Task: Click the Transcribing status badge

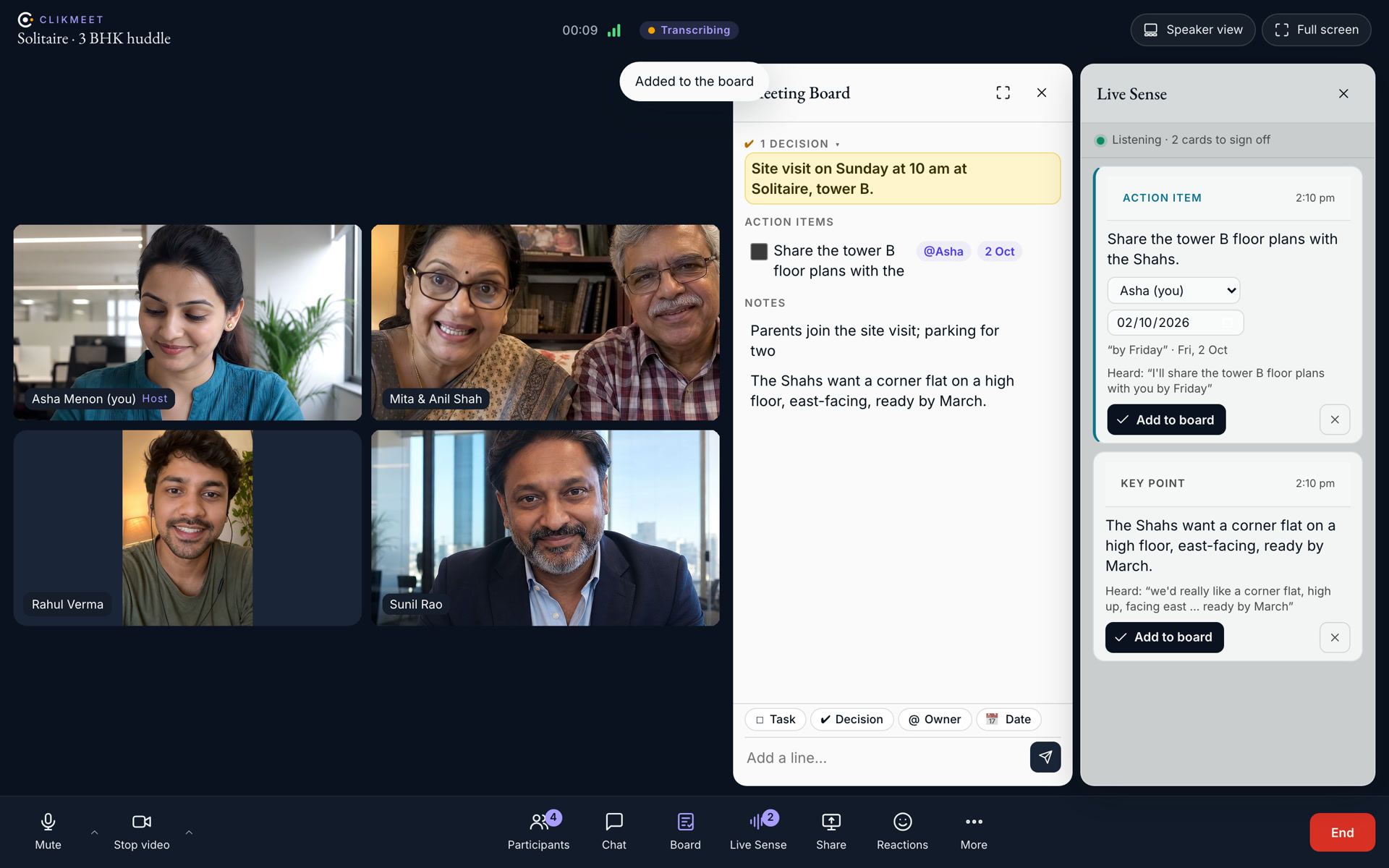Action: tap(689, 30)
